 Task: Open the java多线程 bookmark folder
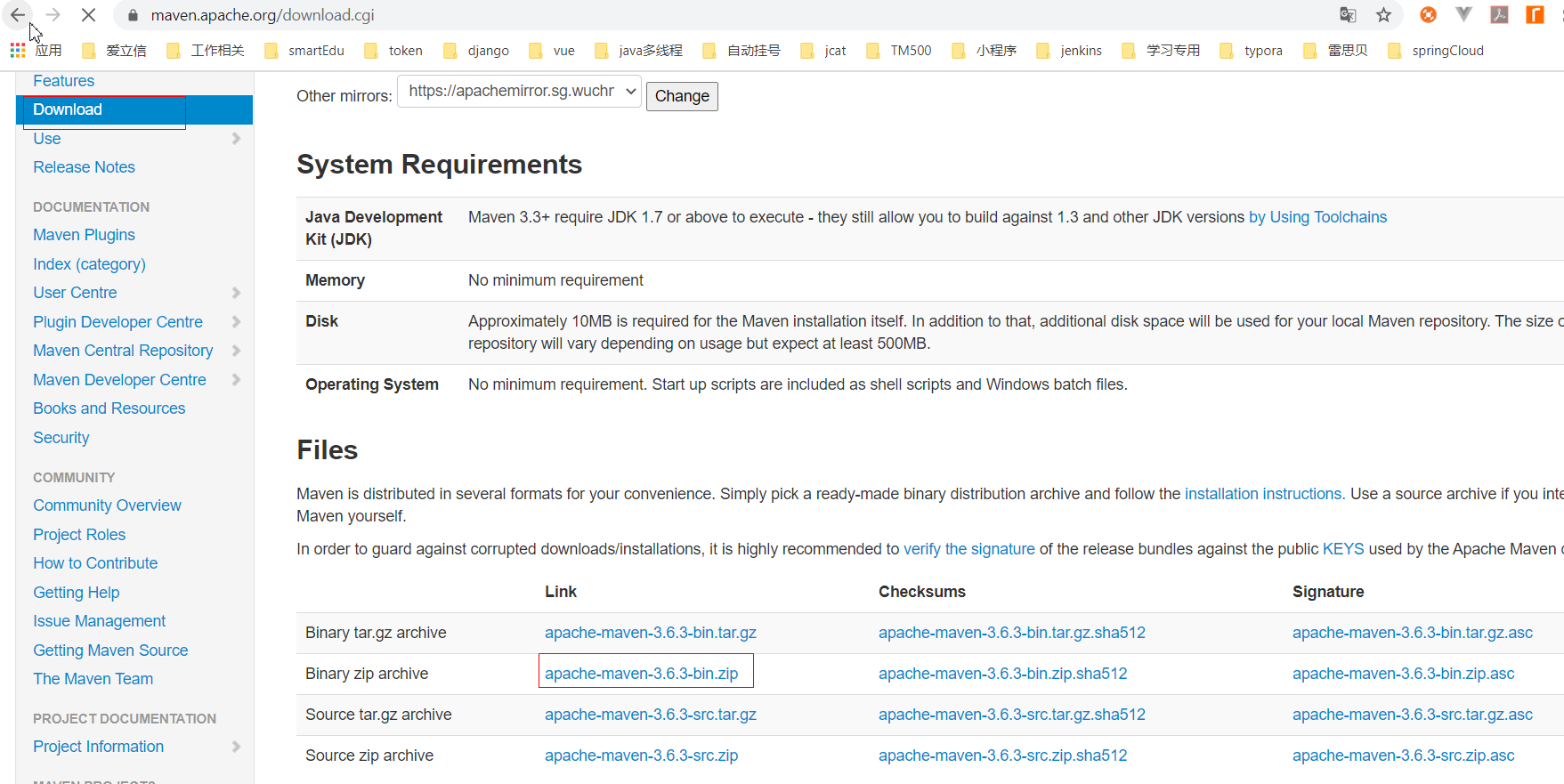coord(638,51)
